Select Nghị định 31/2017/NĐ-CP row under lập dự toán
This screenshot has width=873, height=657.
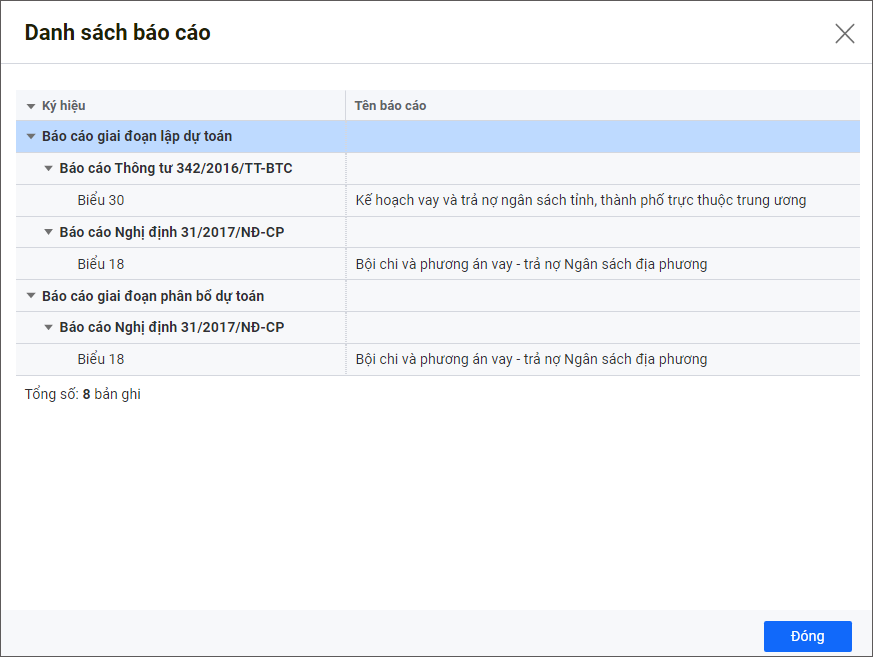(172, 232)
